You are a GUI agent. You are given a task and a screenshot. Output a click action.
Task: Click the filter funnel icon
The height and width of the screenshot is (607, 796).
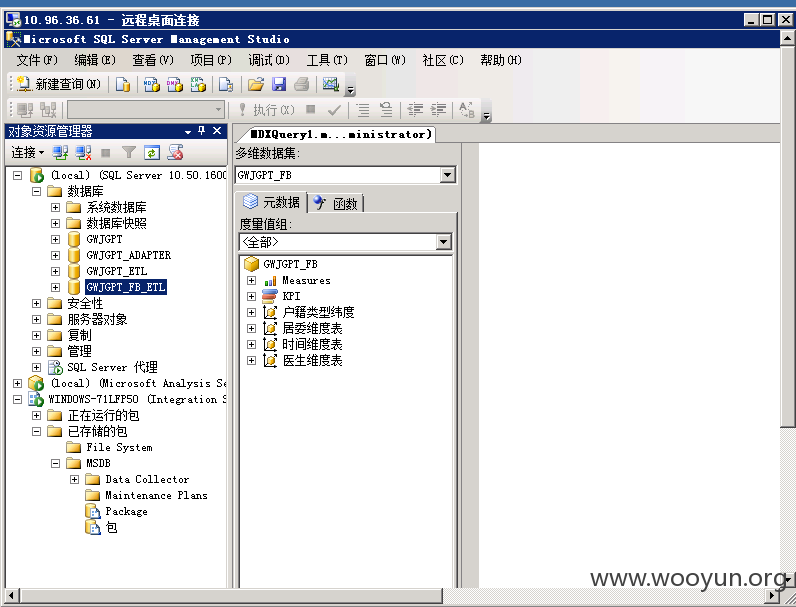[129, 152]
